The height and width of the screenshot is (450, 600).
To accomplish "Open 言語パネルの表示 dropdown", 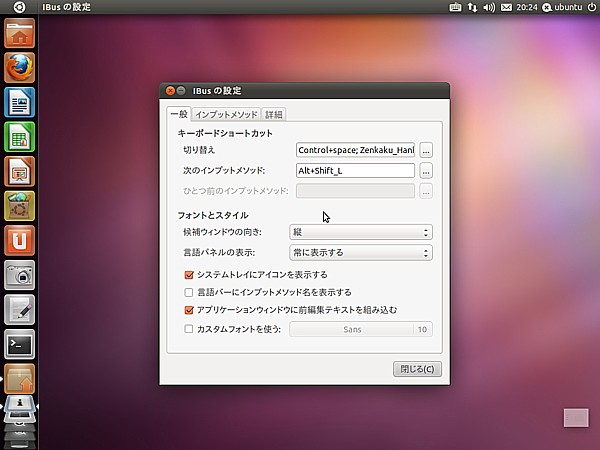I will tap(361, 253).
